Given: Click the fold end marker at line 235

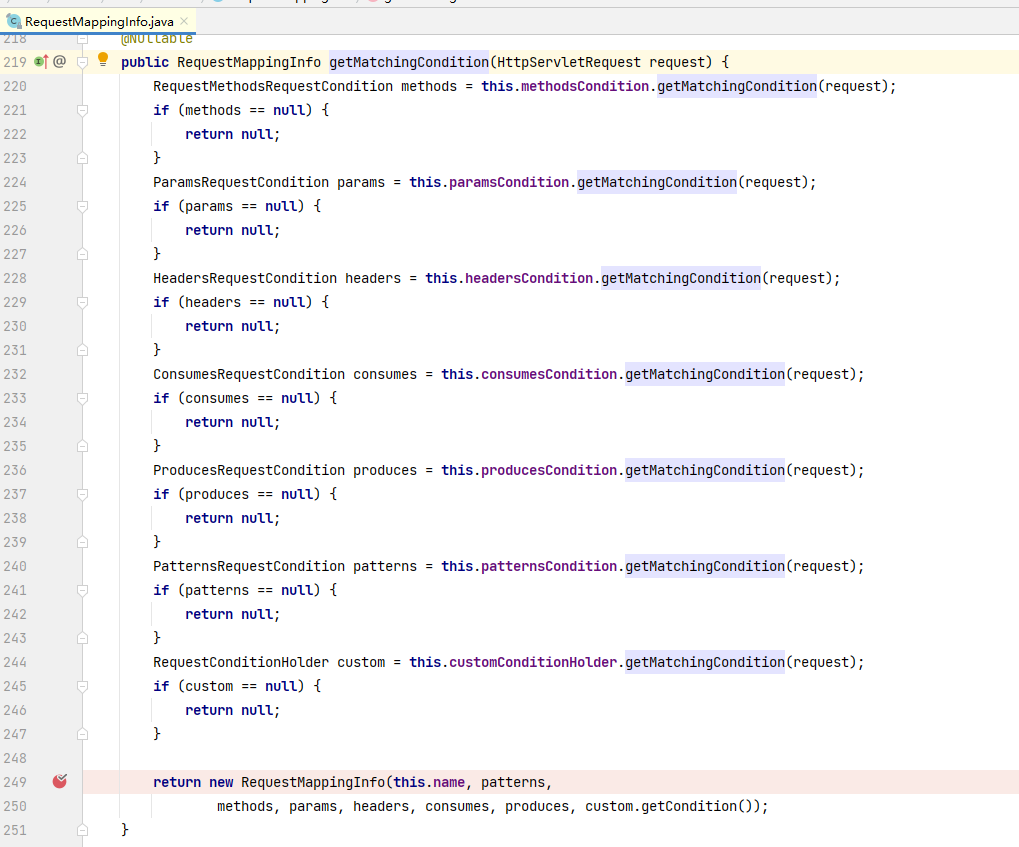Looking at the screenshot, I should 83,447.
